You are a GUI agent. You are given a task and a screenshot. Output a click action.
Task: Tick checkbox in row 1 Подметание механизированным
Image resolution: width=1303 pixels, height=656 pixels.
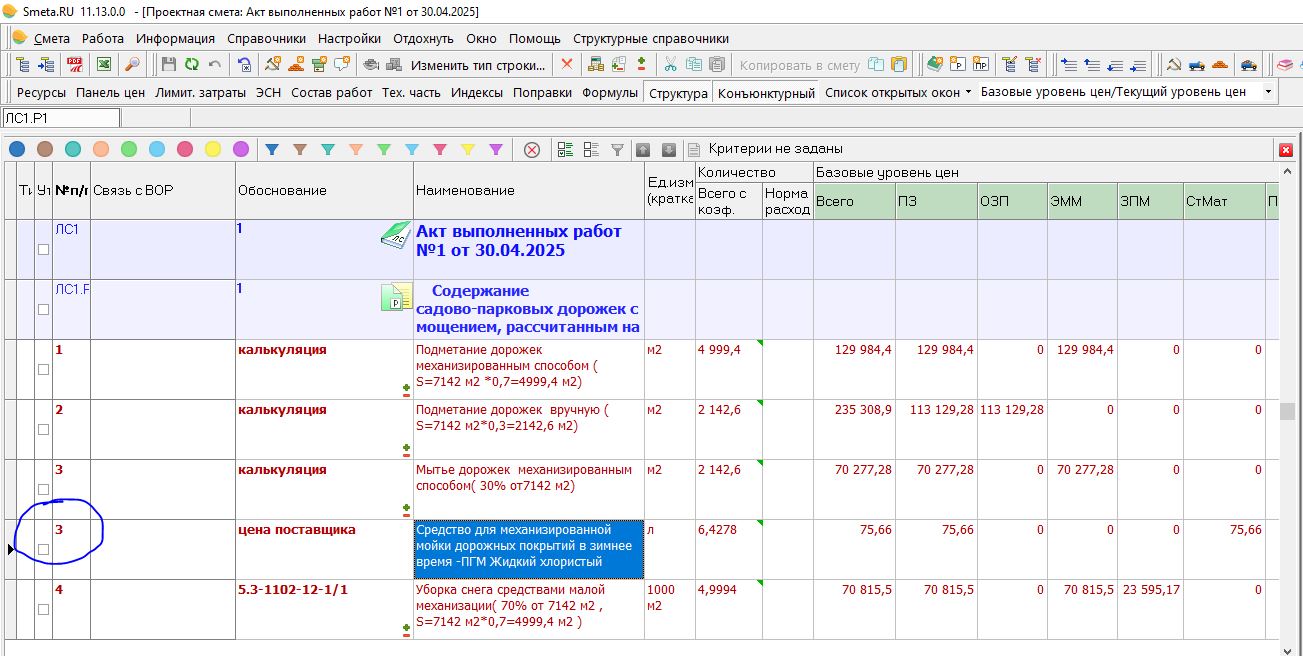[x=43, y=369]
